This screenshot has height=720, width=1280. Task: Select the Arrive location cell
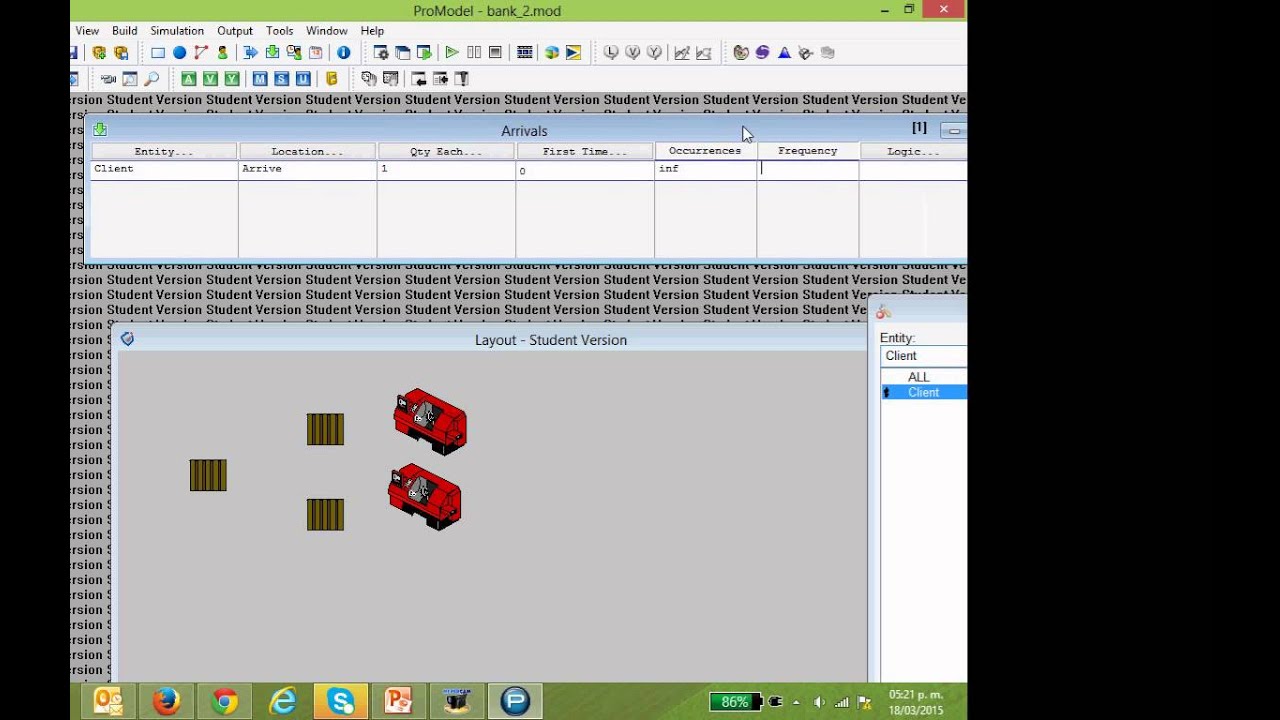tap(307, 170)
